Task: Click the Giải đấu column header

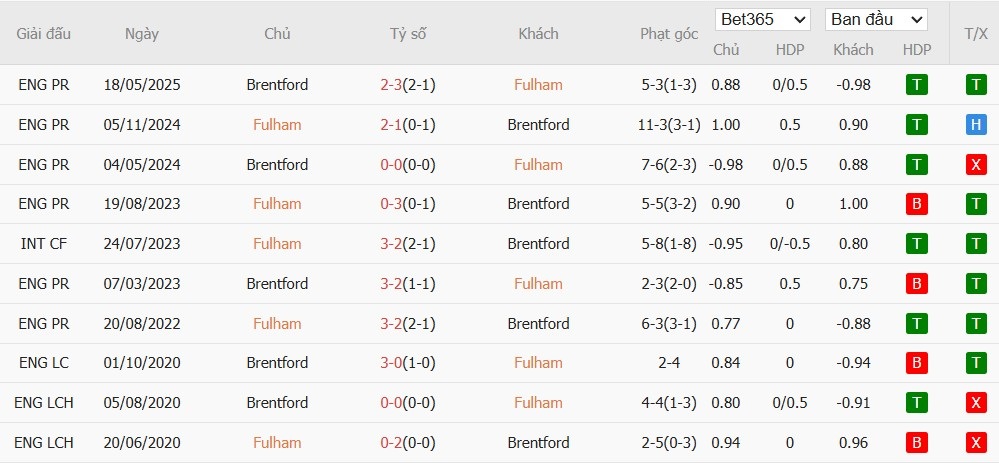Action: pyautogui.click(x=44, y=33)
